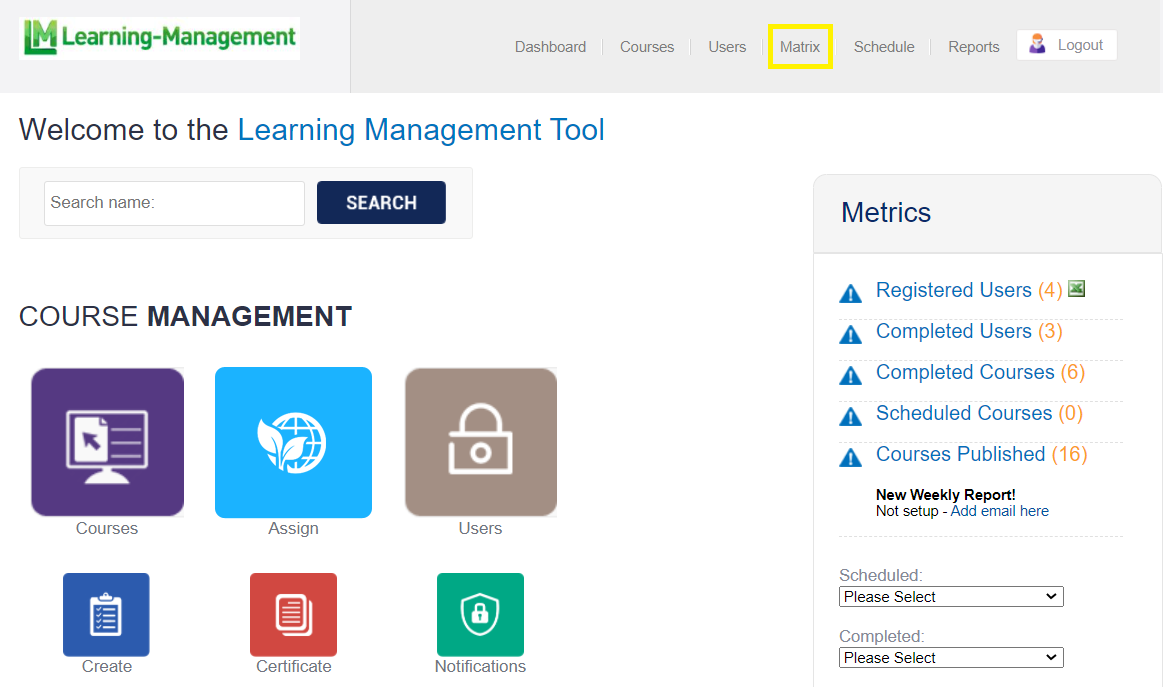View the Courses Published metric link
This screenshot has height=692, width=1167.
[x=960, y=454]
